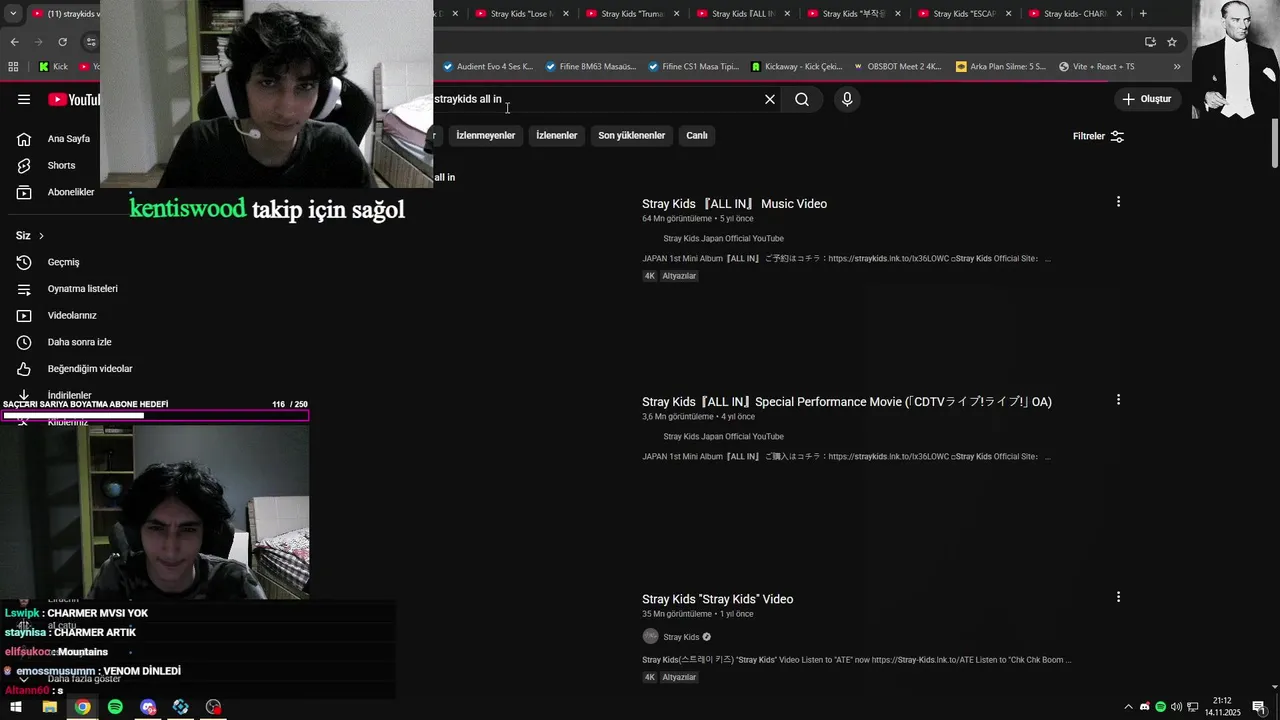Open Windows notification center
Viewport: 1280px width, 720px height.
coord(1259,707)
